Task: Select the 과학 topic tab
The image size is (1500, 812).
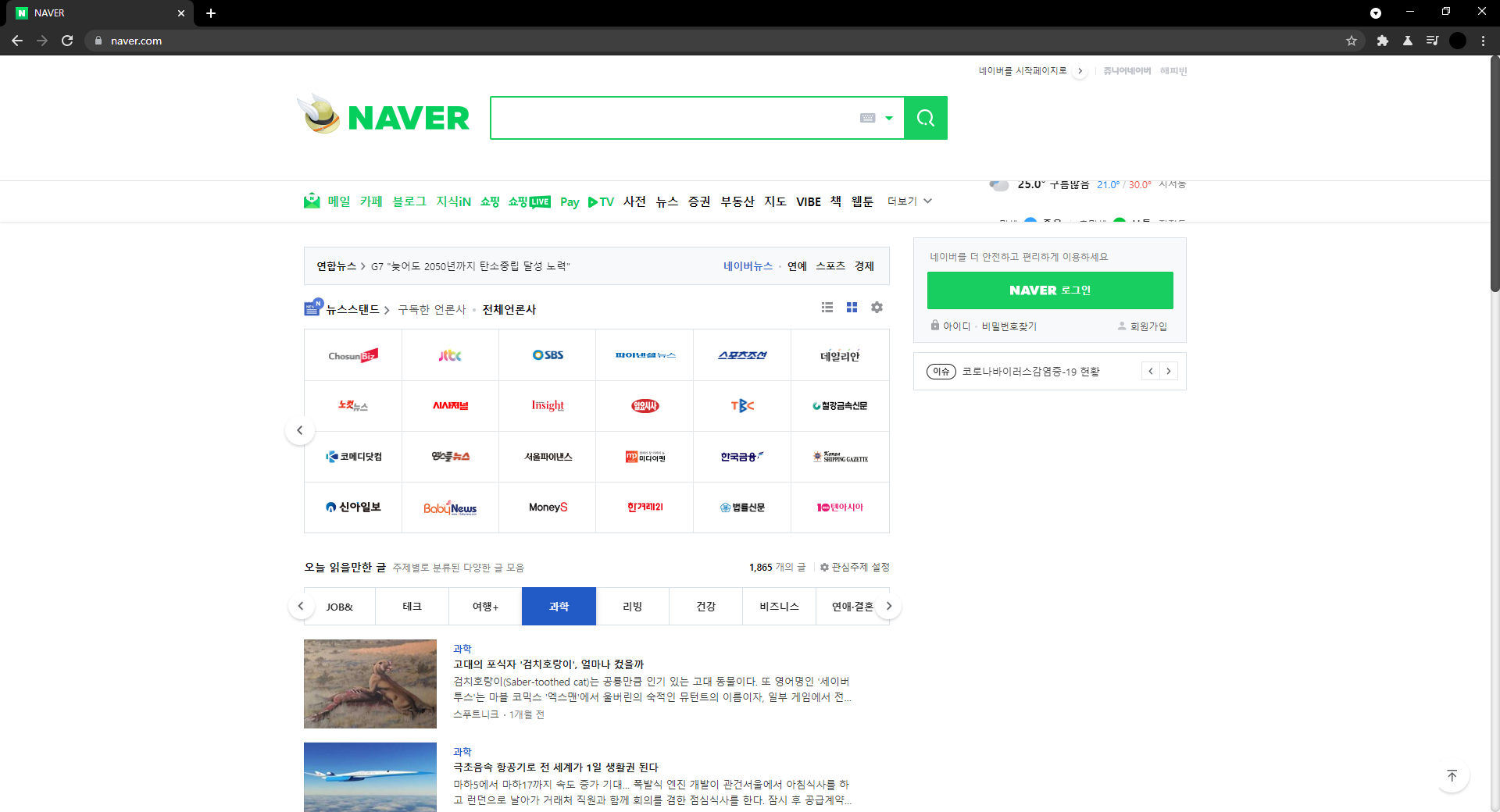Action: (x=559, y=607)
